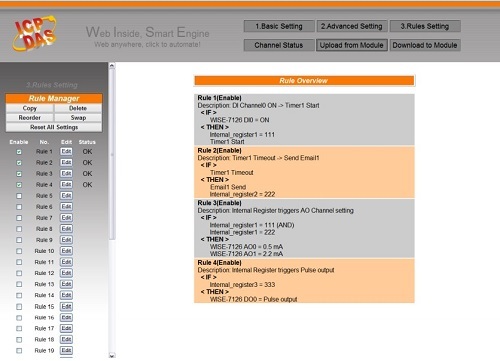Image resolution: width=500 pixels, height=361 pixels.
Task: Enable the Rule 9 checkbox
Action: (x=19, y=240)
